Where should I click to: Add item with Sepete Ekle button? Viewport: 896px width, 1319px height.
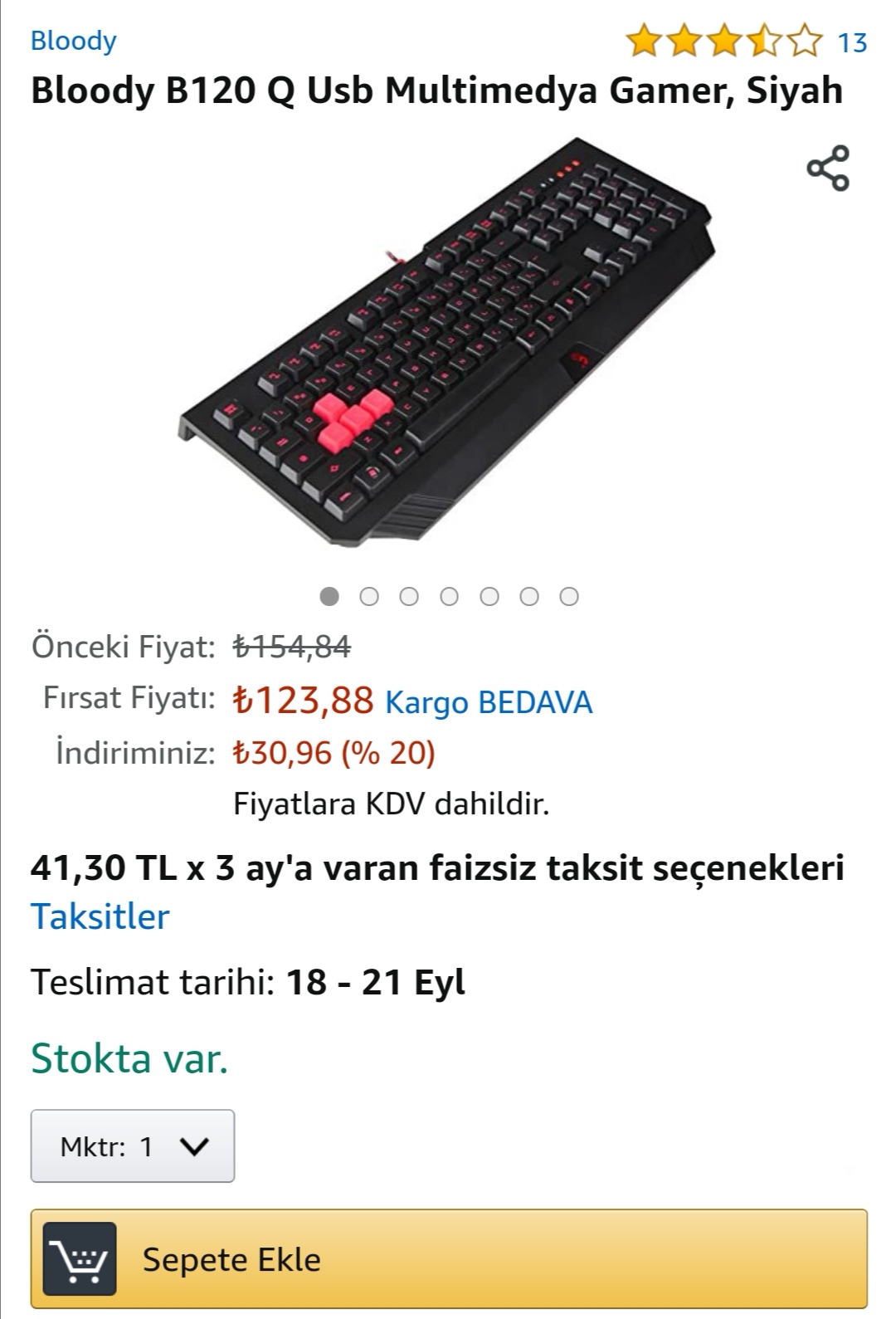[x=449, y=1258]
